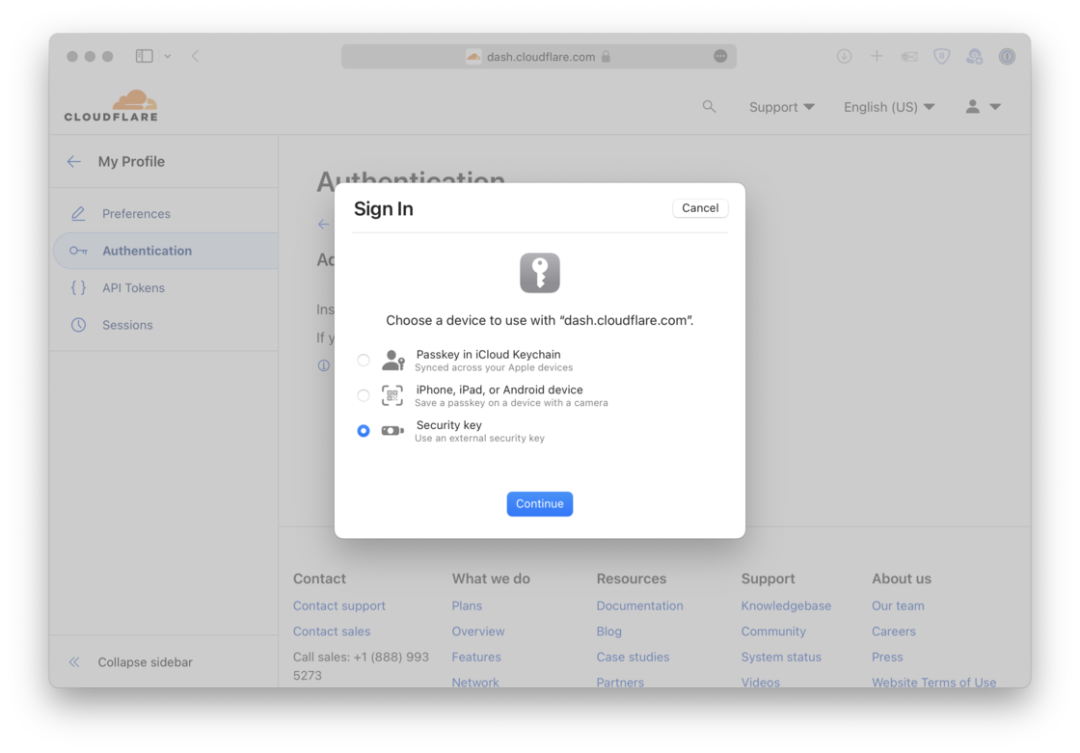Click the search magnifier icon
1080x753 pixels.
click(x=709, y=106)
